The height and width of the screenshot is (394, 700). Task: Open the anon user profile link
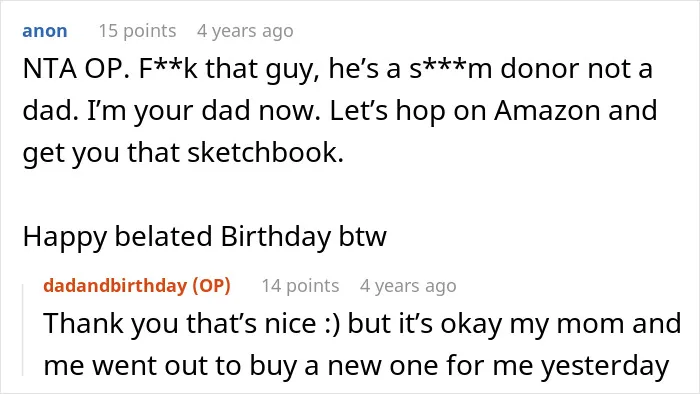click(x=45, y=31)
